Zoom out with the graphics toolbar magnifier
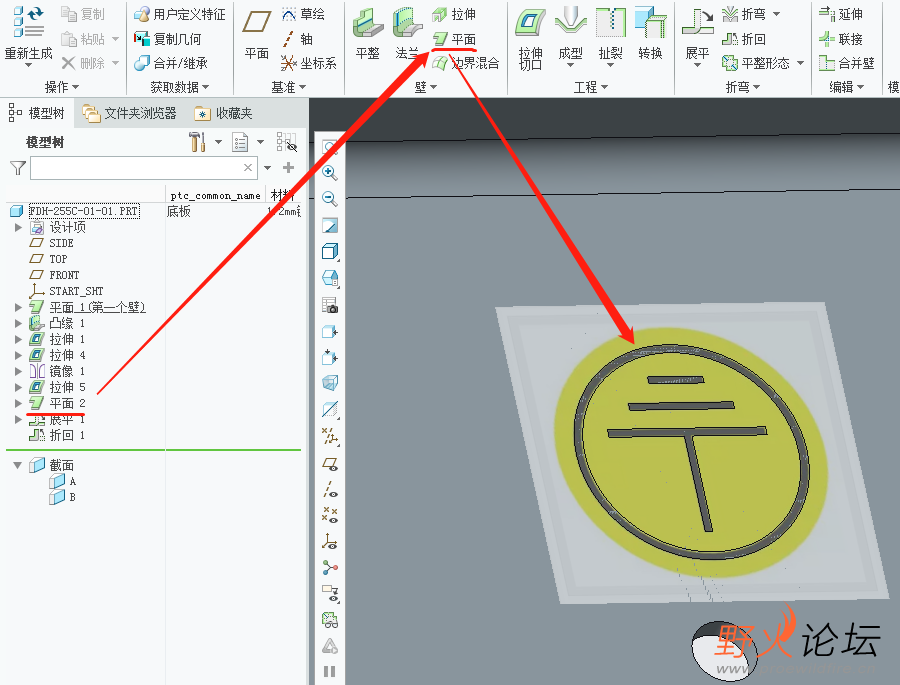Viewport: 900px width, 685px height. pyautogui.click(x=329, y=199)
